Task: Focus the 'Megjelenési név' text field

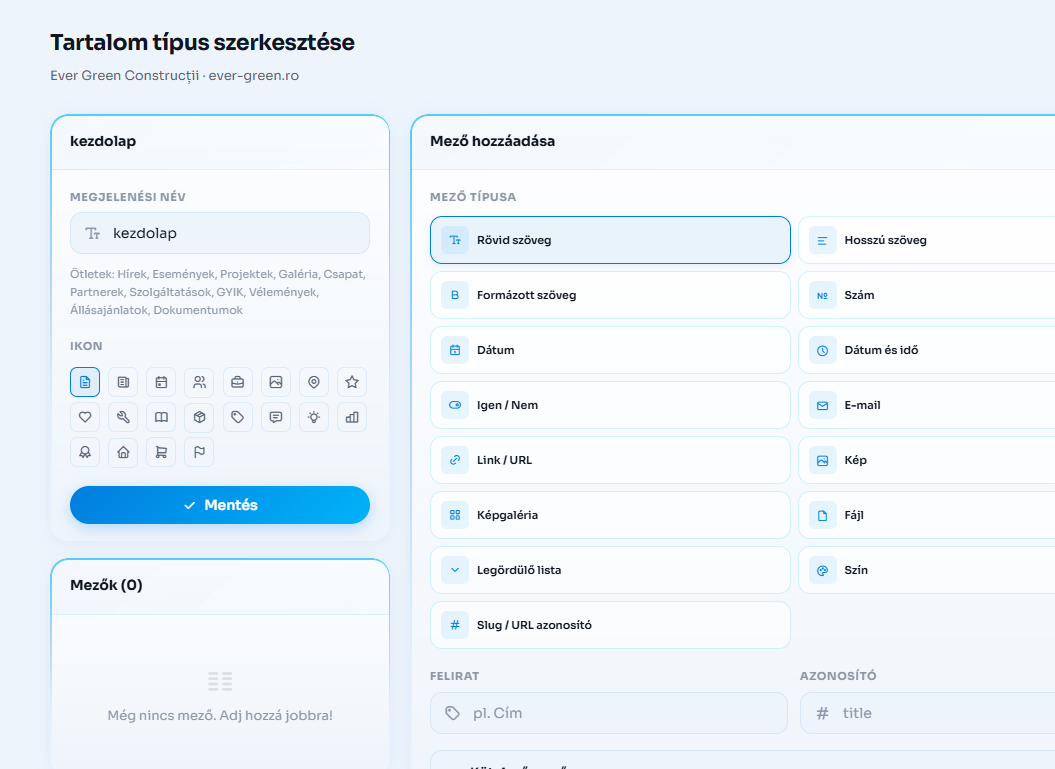Action: (x=220, y=233)
